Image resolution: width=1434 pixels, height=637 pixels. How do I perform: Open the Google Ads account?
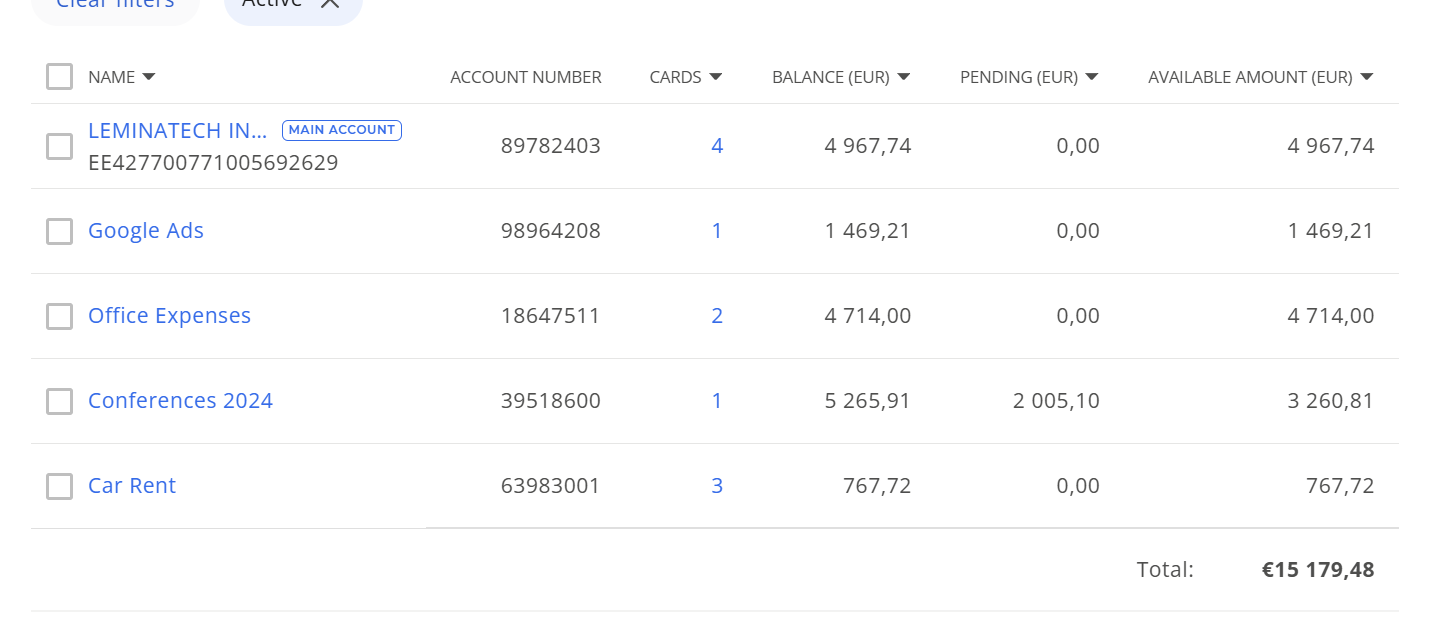point(146,231)
